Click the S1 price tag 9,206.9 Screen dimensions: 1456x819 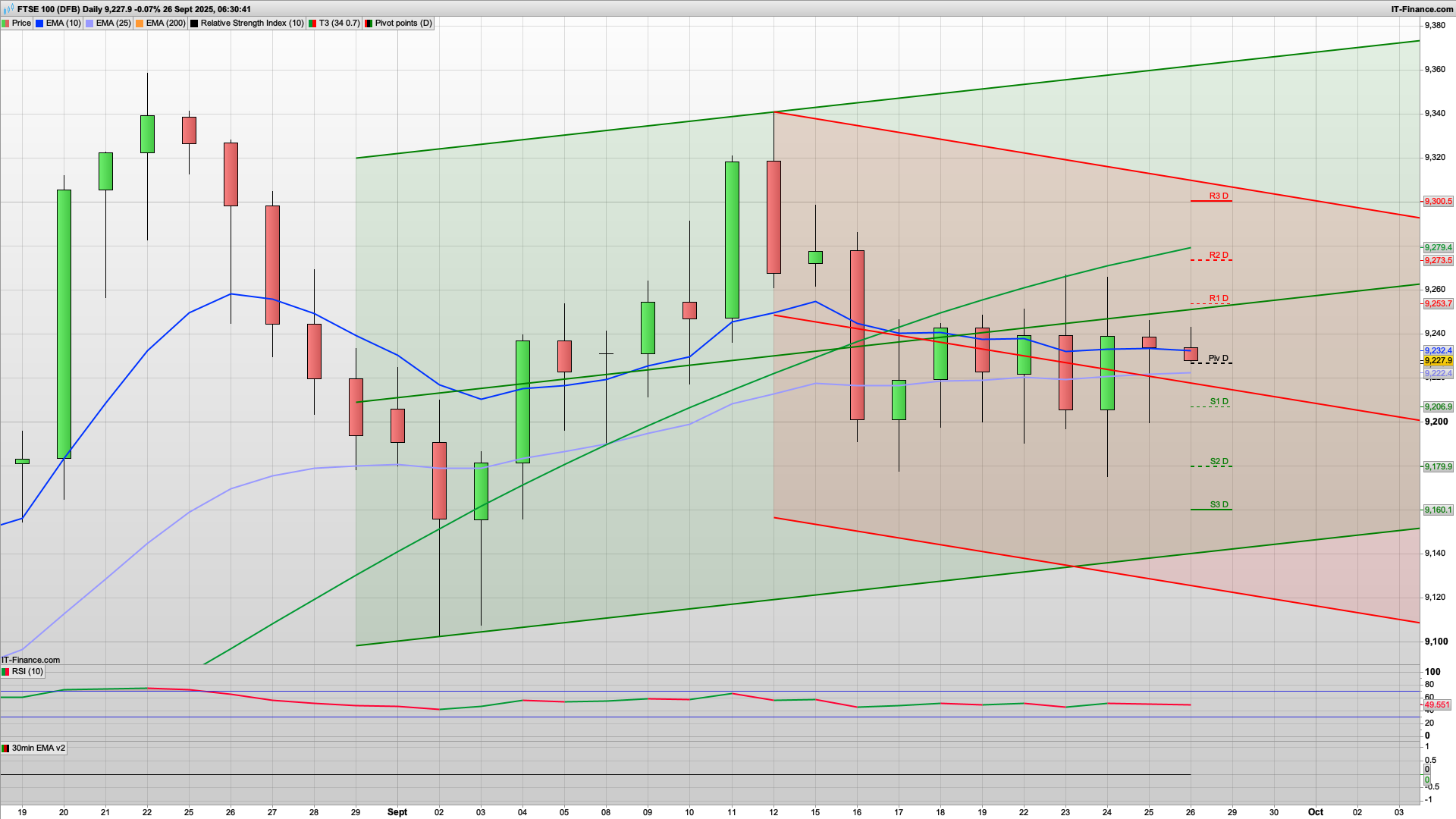[1438, 407]
